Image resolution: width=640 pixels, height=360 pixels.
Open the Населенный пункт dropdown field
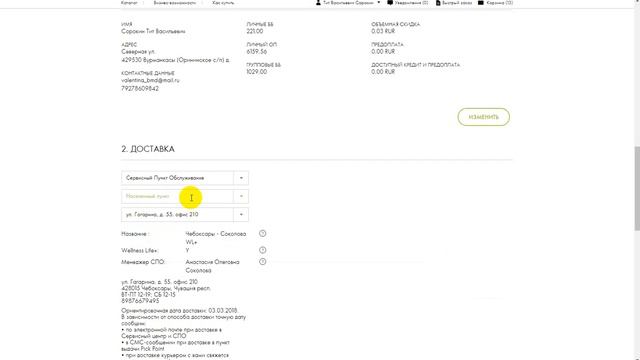184,196
